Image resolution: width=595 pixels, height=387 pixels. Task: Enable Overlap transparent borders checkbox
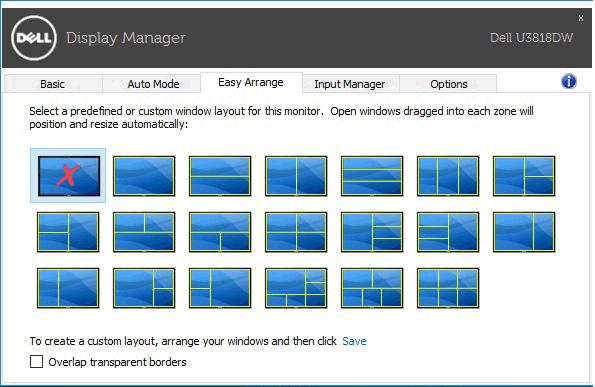click(36, 362)
